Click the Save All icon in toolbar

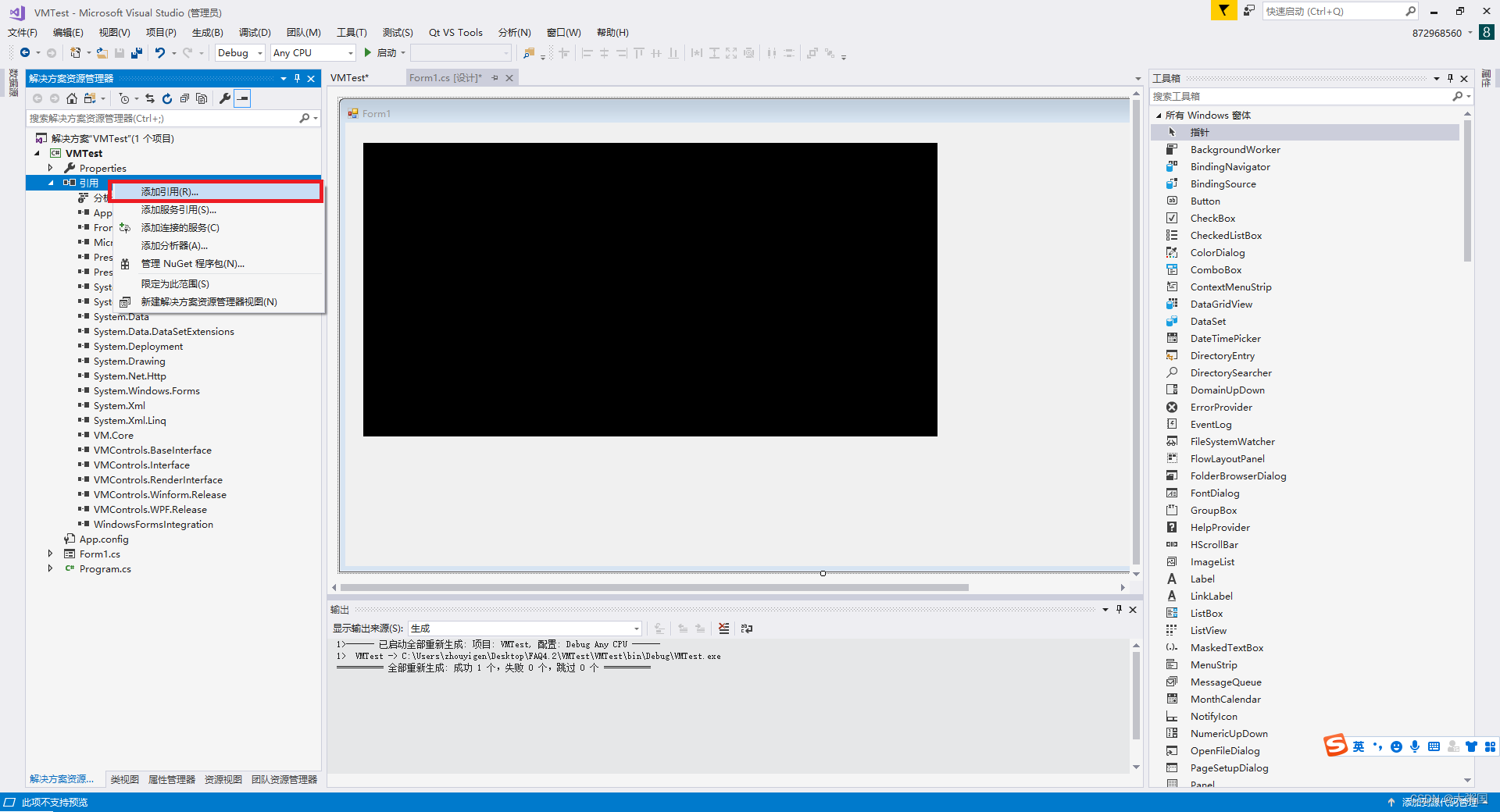click(x=137, y=53)
